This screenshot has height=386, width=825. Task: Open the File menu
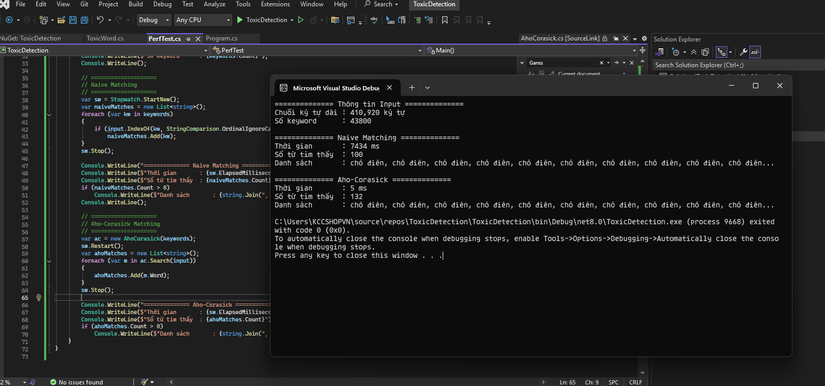(21, 4)
